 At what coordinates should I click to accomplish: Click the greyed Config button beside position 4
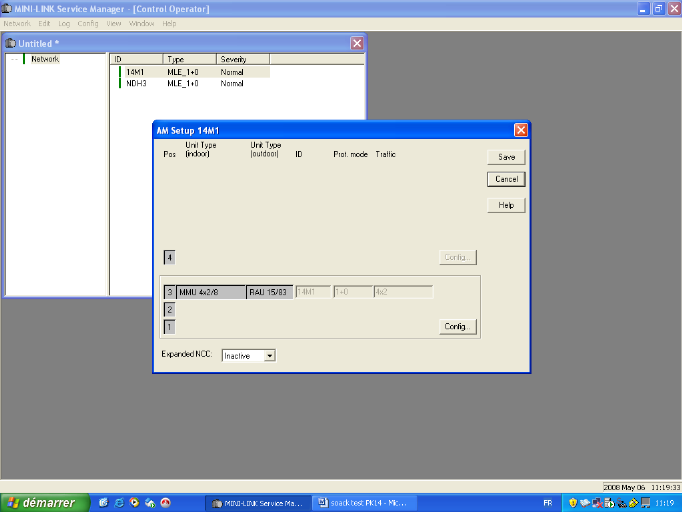(x=458, y=257)
